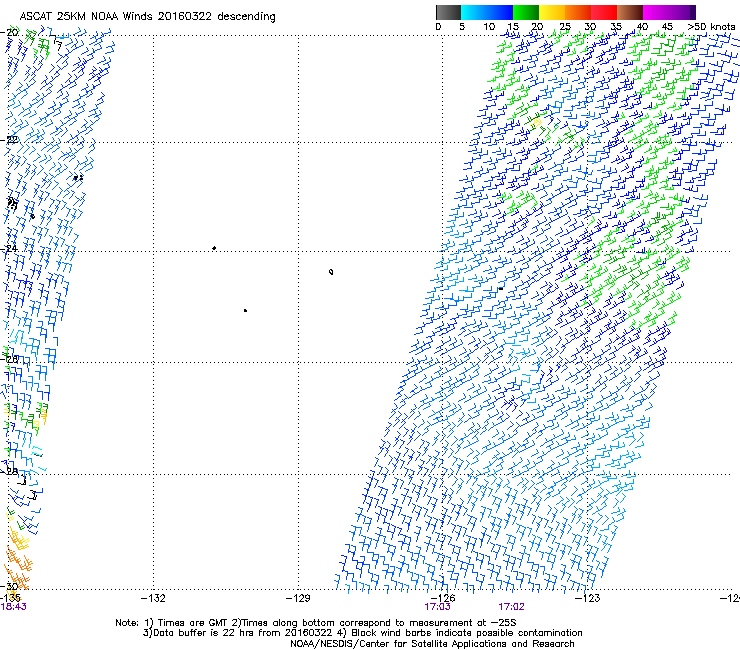The width and height of the screenshot is (740, 650).
Task: Click the '35' label under the color bar
Action: tap(616, 27)
